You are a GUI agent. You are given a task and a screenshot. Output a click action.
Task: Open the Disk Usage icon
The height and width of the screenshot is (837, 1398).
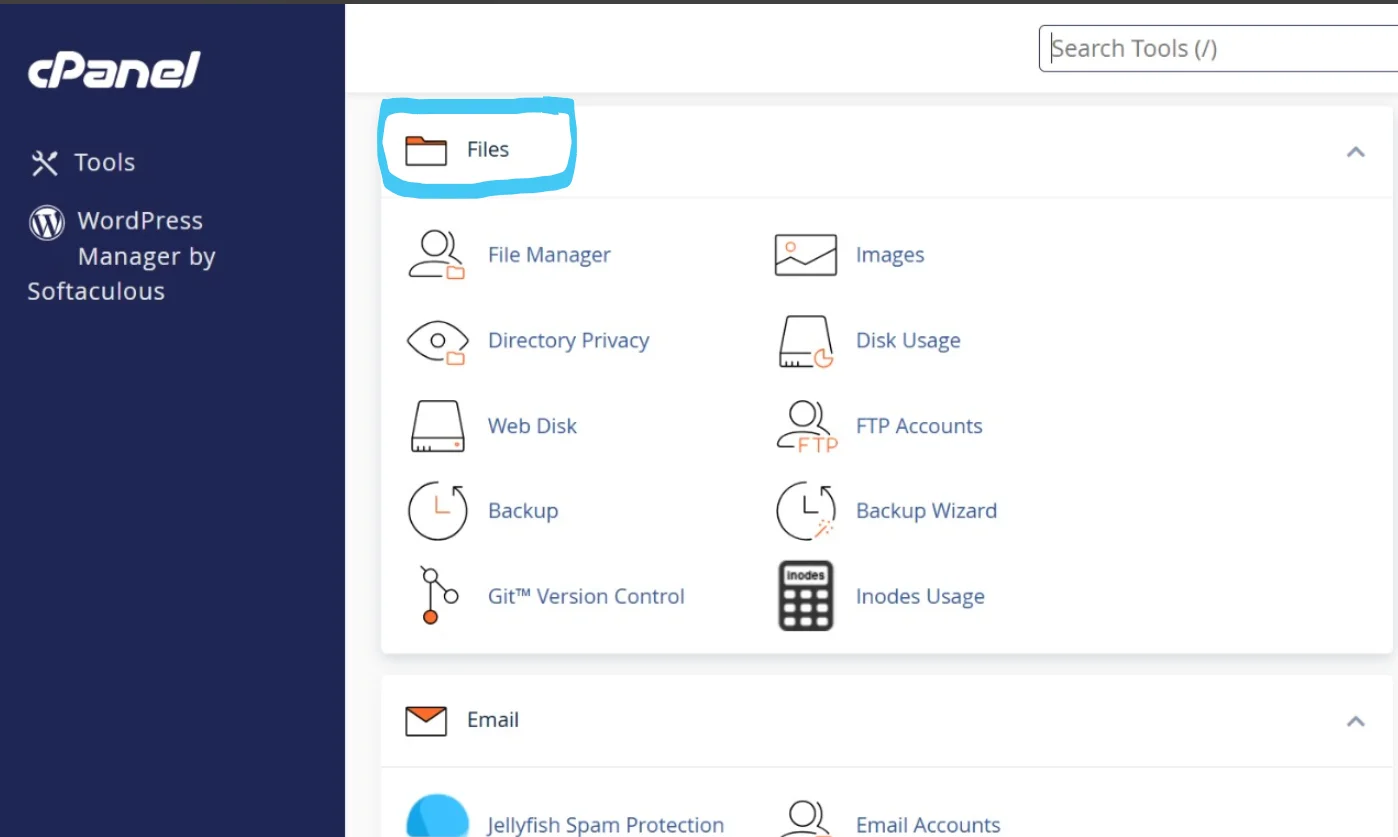[805, 341]
